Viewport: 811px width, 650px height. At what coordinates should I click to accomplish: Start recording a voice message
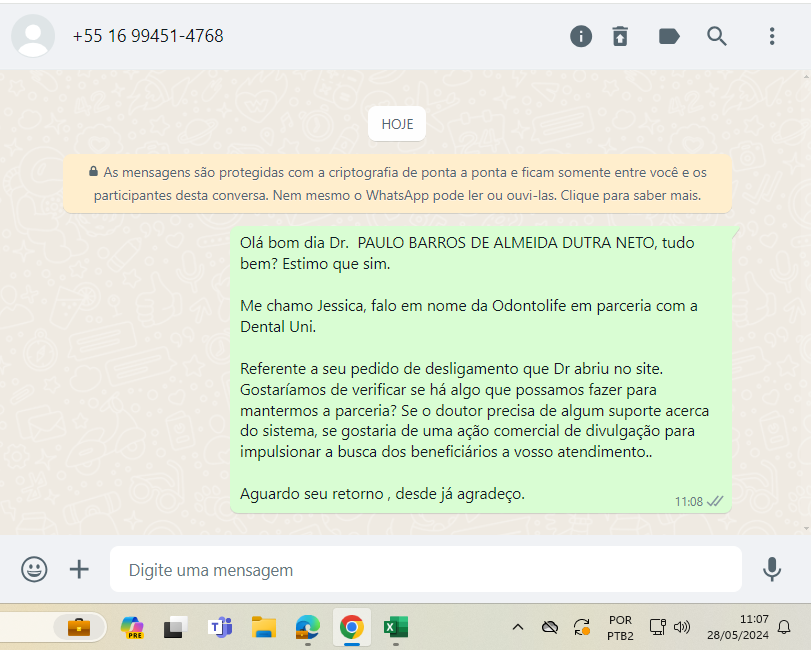click(x=772, y=569)
